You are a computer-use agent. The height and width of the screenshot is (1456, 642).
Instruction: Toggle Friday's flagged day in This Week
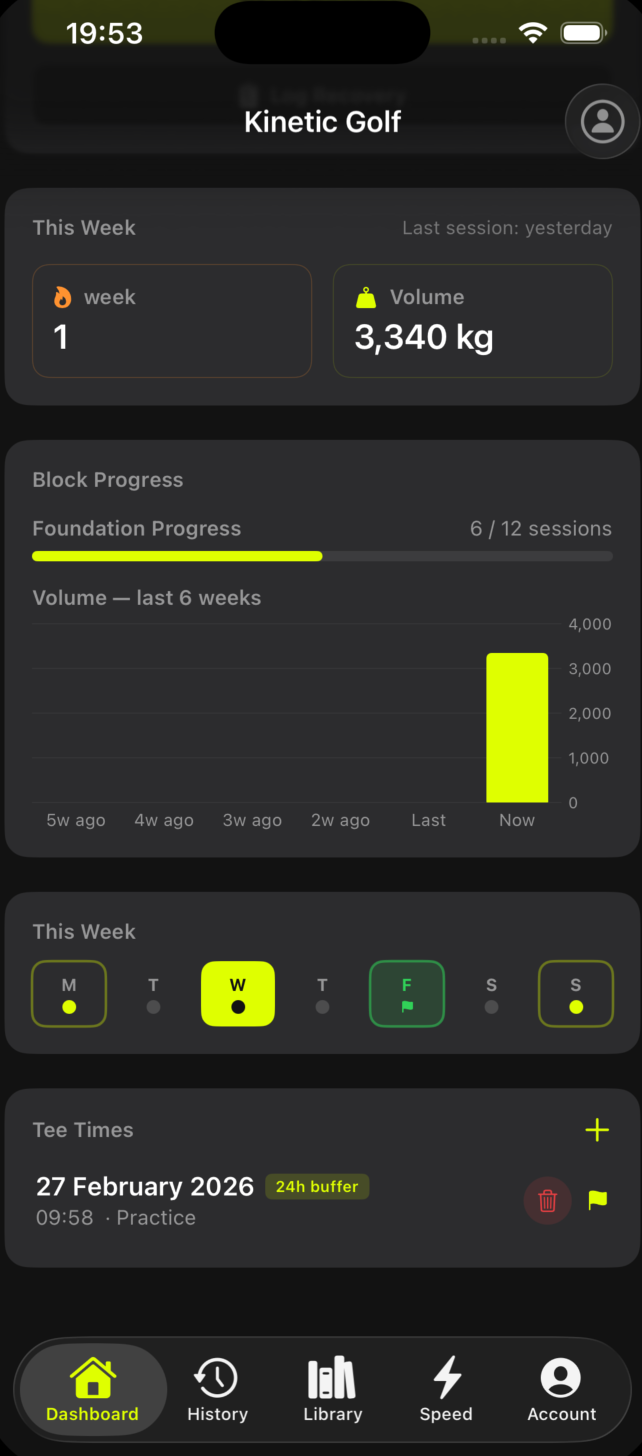pos(406,993)
